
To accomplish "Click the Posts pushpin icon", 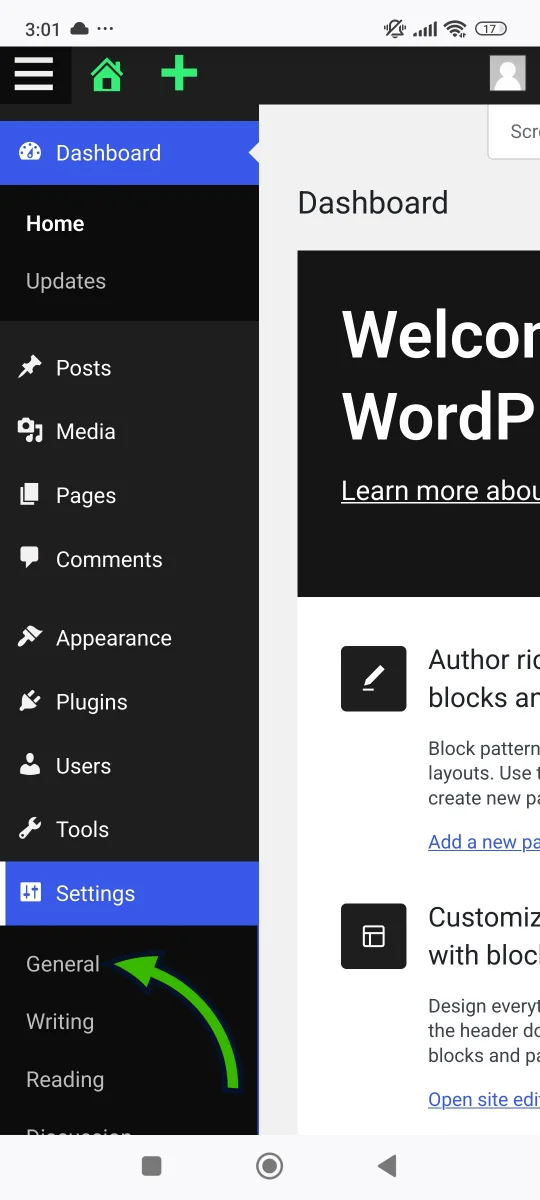I will pos(30,367).
